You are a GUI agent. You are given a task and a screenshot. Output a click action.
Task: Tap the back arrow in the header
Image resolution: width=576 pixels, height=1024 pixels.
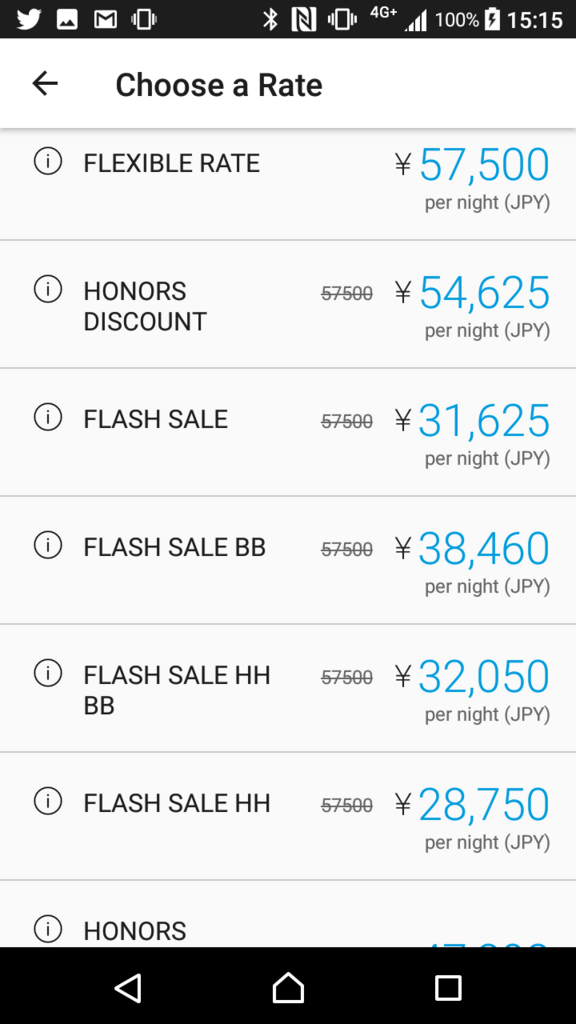coord(45,84)
